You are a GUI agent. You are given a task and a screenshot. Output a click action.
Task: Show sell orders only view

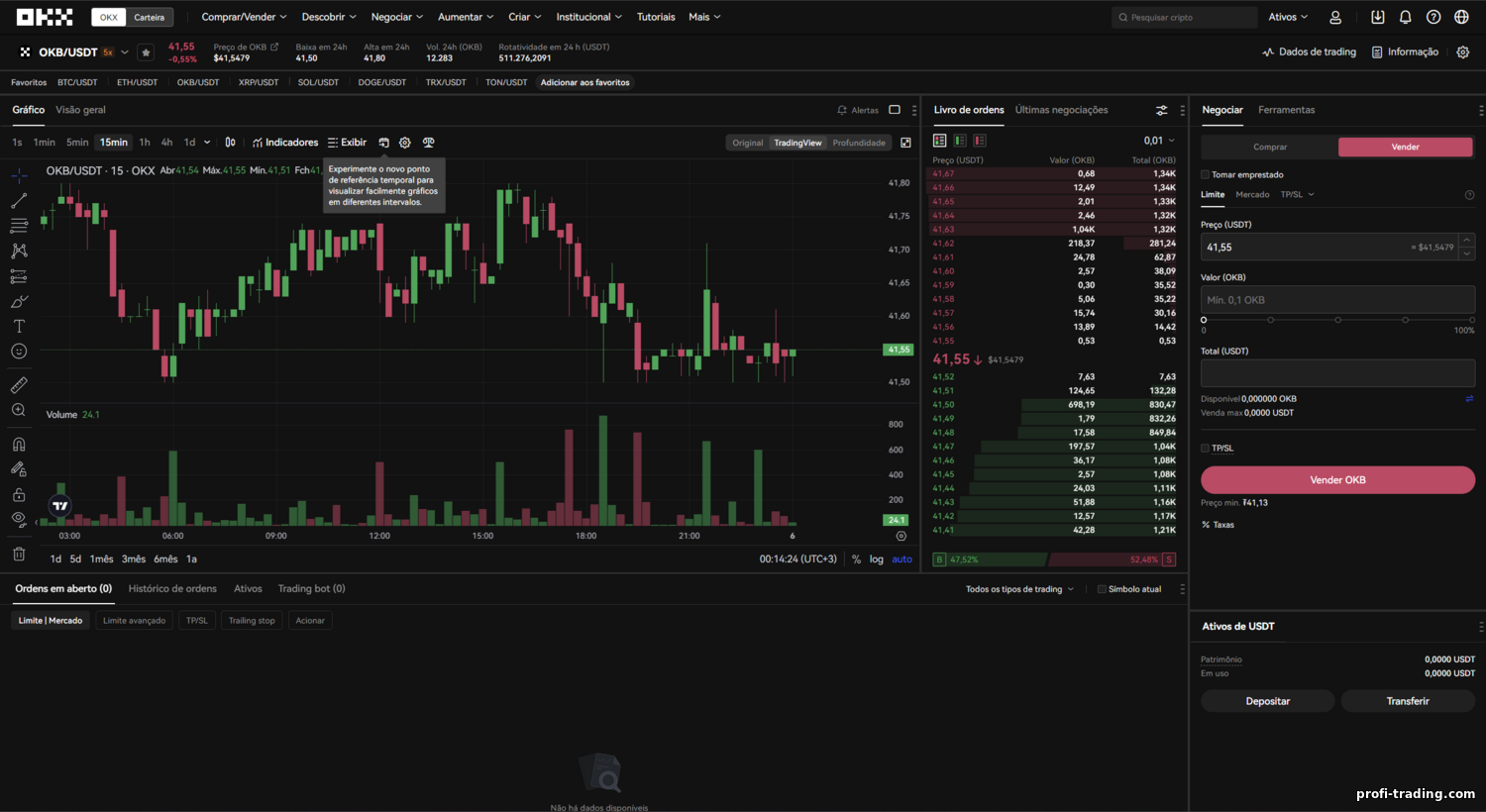pyautogui.click(x=980, y=141)
